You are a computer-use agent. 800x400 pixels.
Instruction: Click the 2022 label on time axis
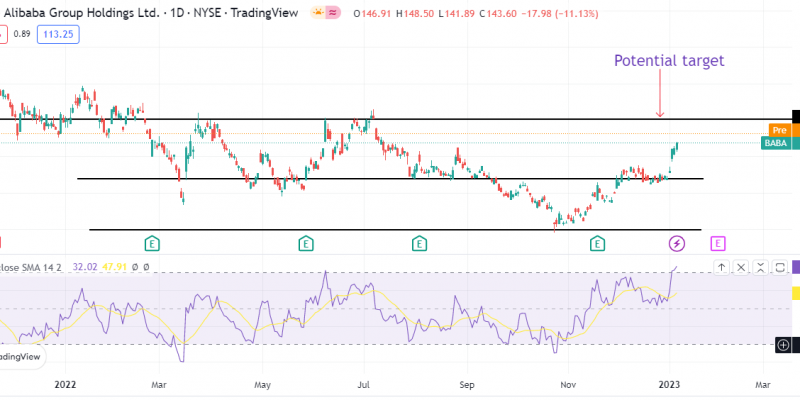(65, 384)
